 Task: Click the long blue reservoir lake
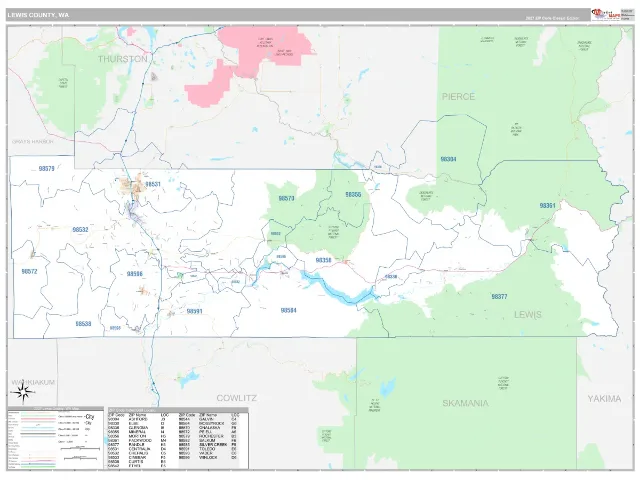[x=337, y=289]
